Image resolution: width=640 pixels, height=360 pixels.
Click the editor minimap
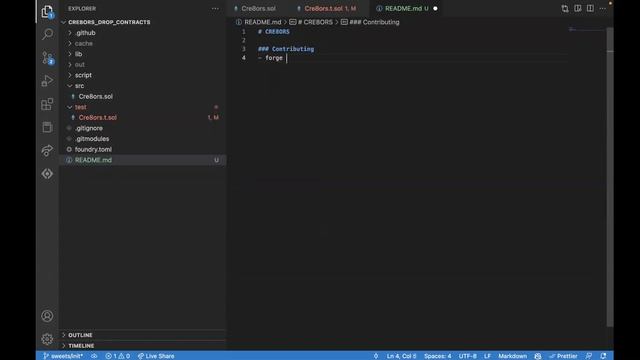coord(586,29)
